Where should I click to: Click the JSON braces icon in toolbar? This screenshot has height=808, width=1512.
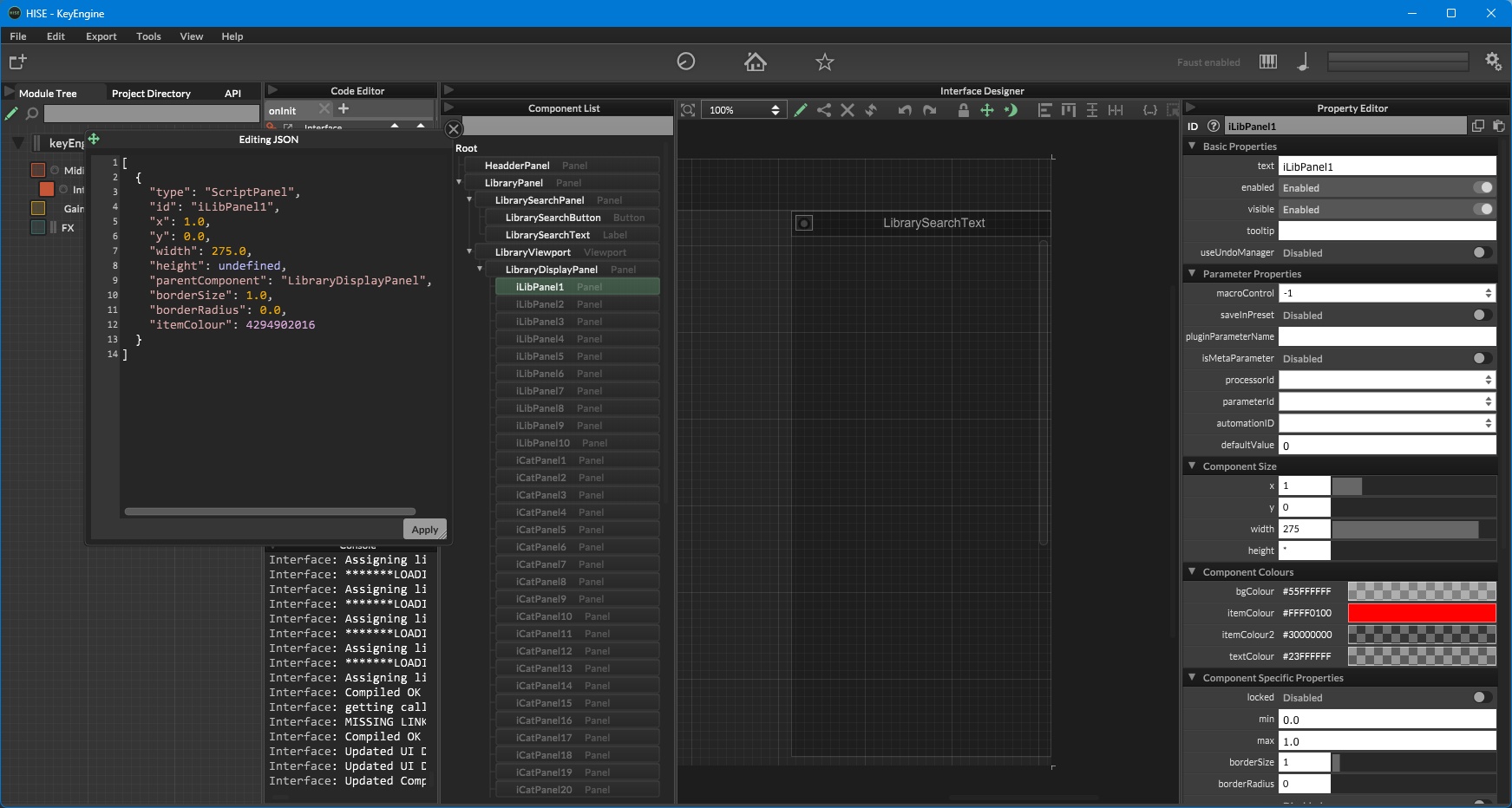coord(1149,110)
